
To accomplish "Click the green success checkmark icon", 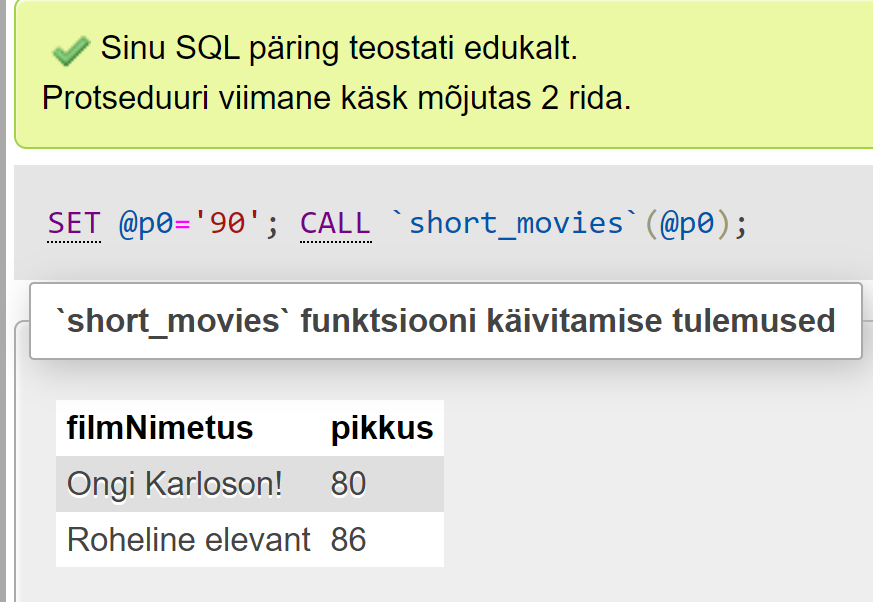I will click(x=70, y=49).
